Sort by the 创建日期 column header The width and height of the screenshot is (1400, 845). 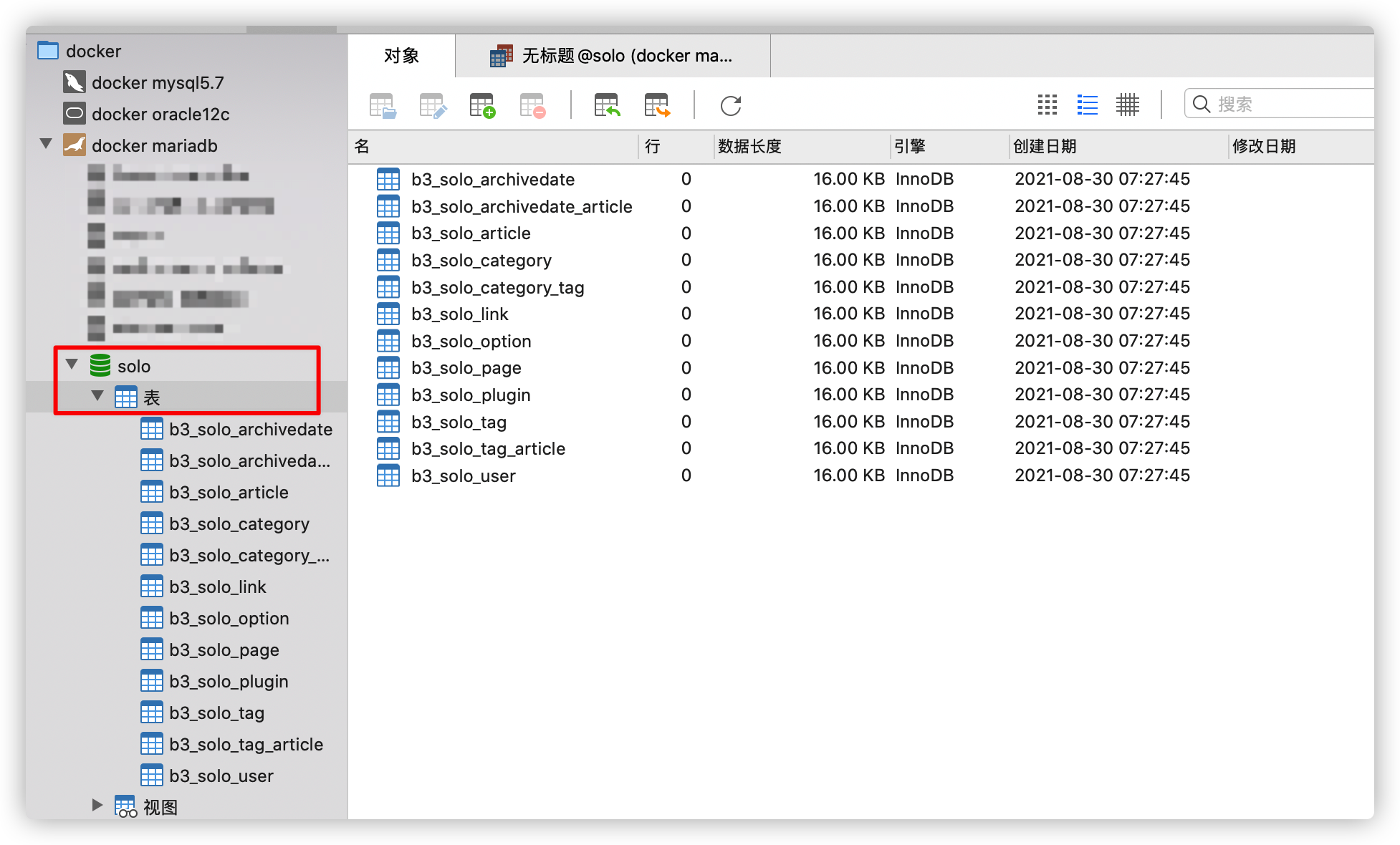pyautogui.click(x=1045, y=147)
